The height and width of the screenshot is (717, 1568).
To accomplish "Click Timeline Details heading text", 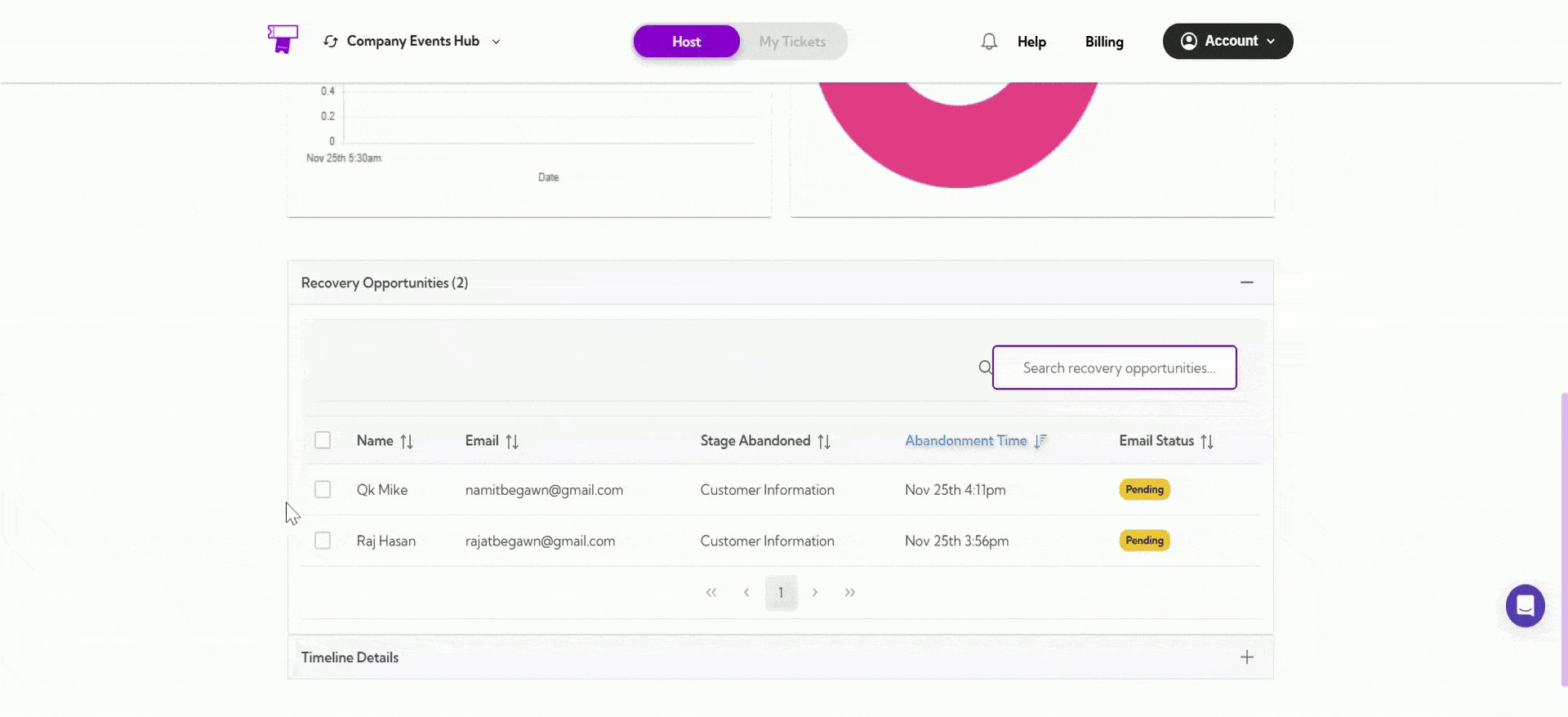I will coord(350,657).
